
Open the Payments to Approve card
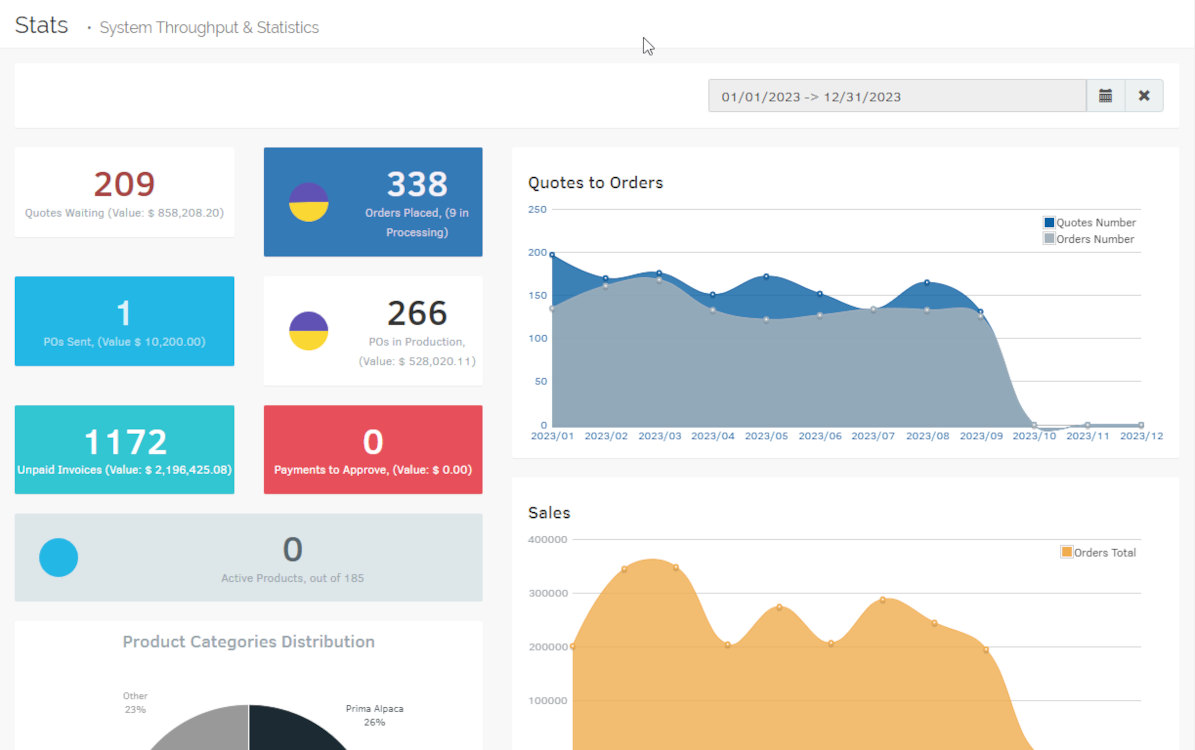373,449
